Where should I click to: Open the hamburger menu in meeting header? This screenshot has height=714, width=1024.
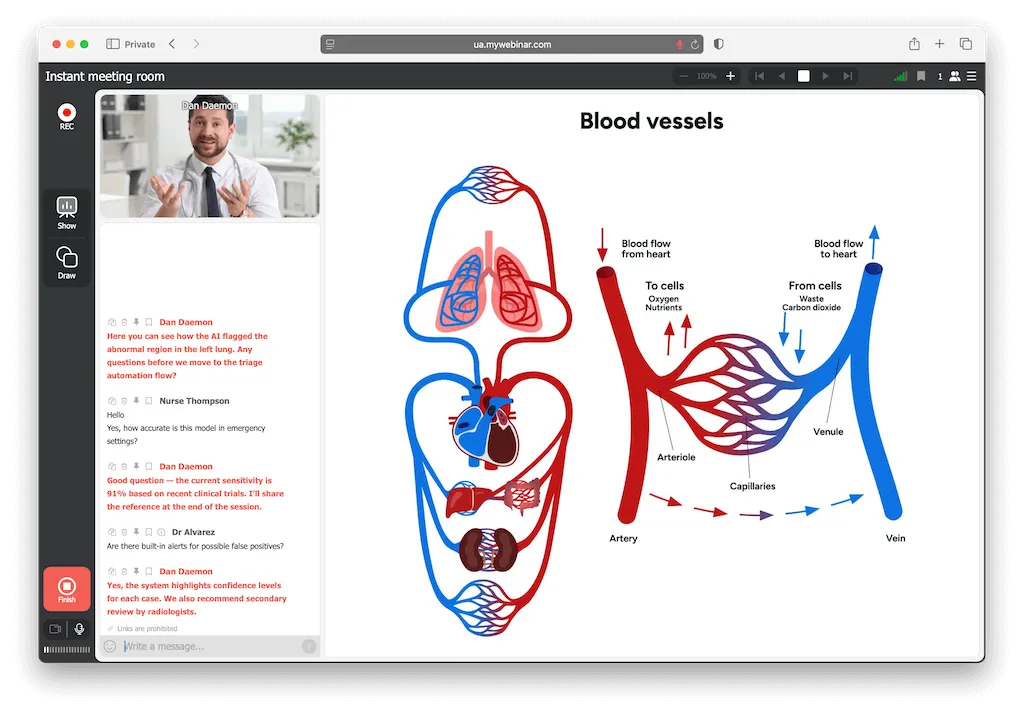[x=971, y=76]
